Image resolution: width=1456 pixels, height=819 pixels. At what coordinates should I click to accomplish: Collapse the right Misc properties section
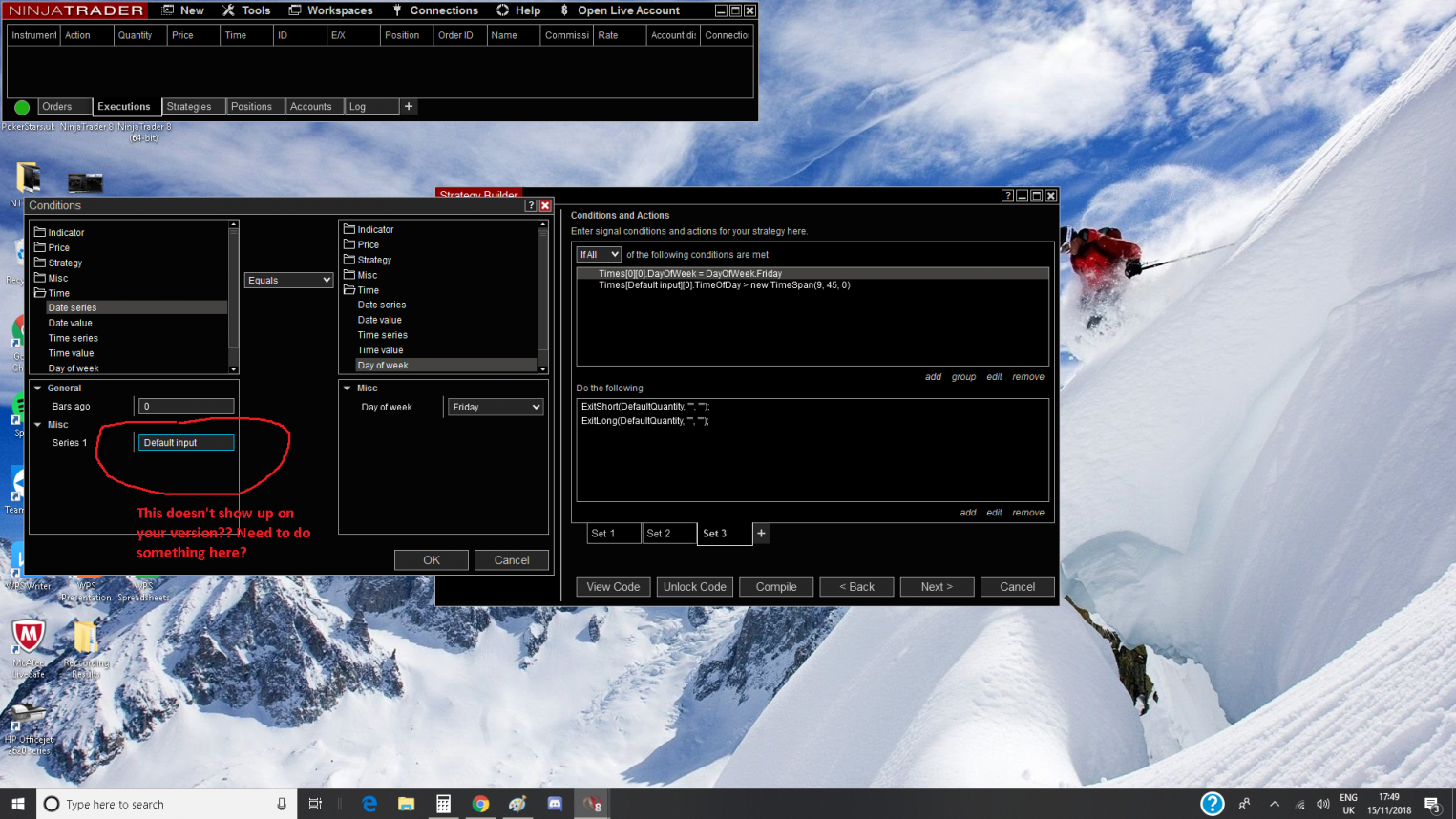click(x=348, y=388)
